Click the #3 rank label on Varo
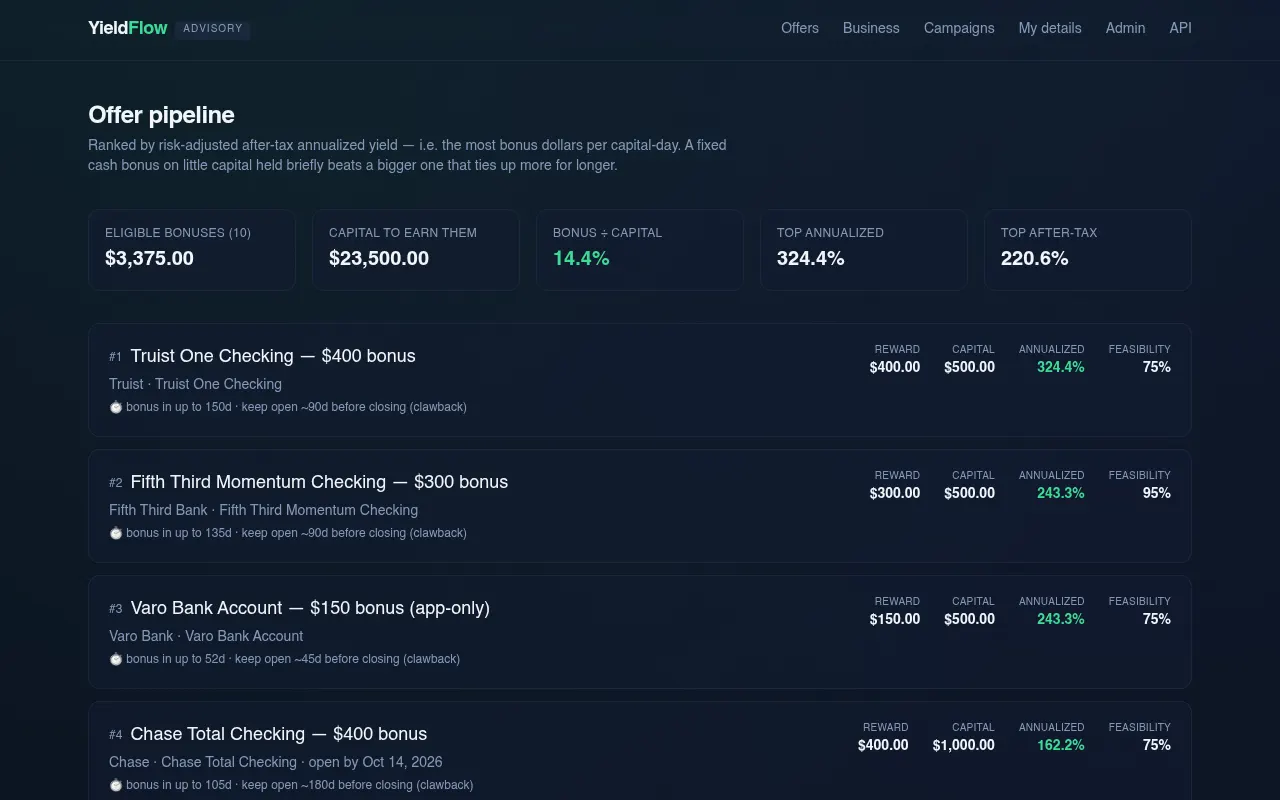Image resolution: width=1280 pixels, height=800 pixels. pos(116,609)
